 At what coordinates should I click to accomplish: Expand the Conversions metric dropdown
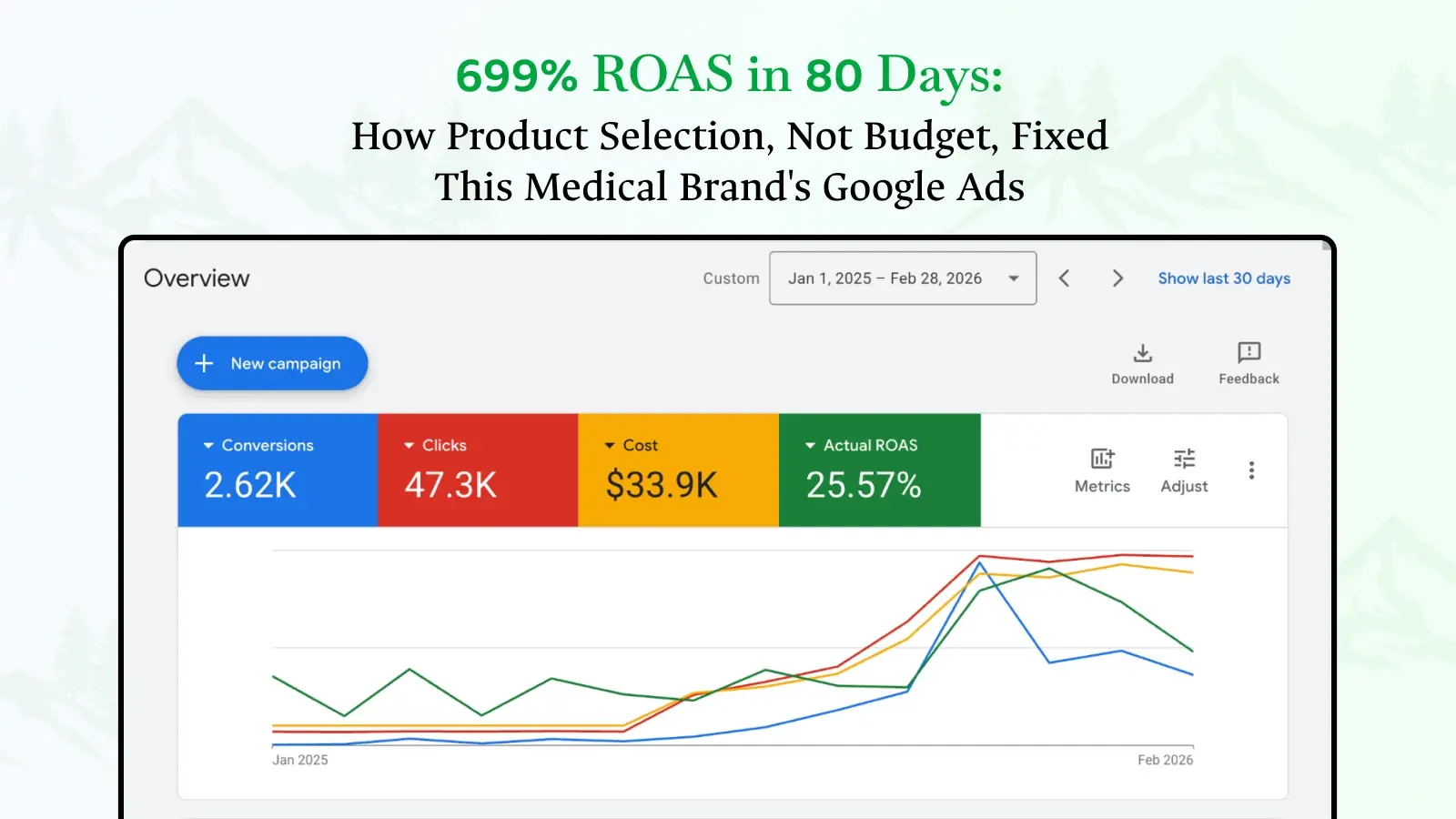(208, 446)
